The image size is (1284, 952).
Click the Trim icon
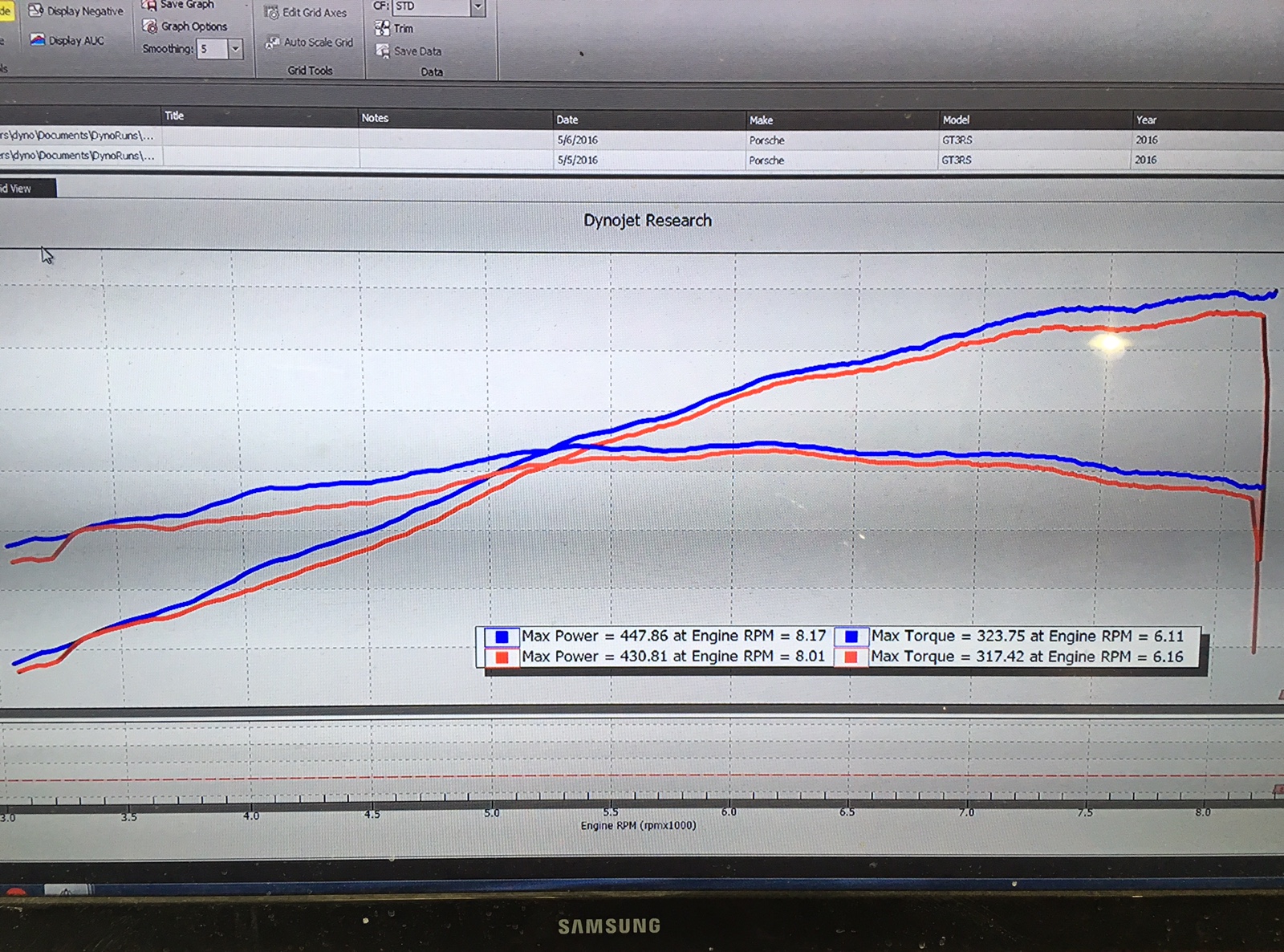coord(382,28)
